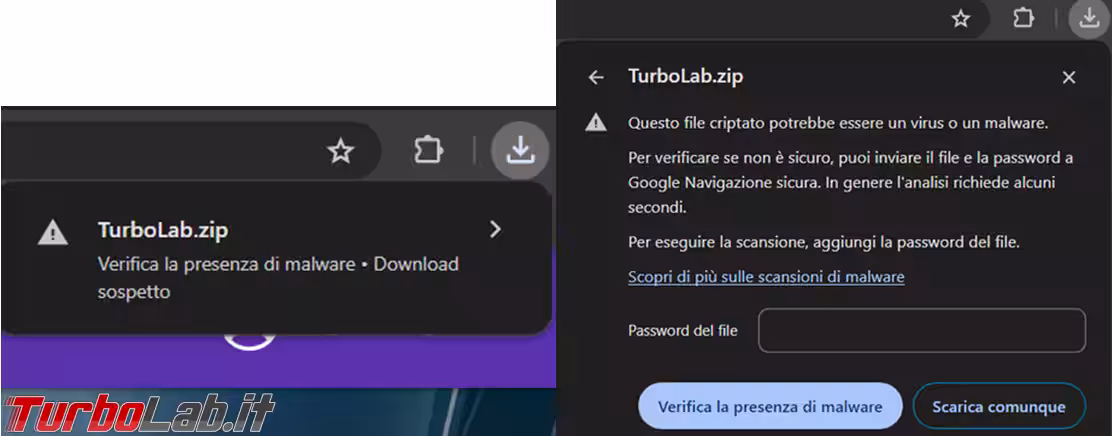Image resolution: width=1112 pixels, height=436 pixels.
Task: Open "Scopri di più sulle scansioni di malware" link
Action: click(x=766, y=276)
